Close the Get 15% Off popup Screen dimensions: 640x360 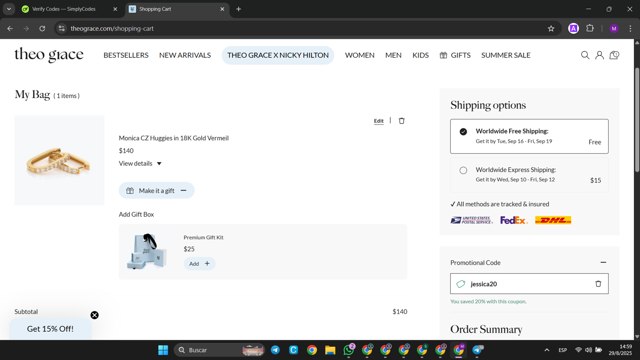coord(94,315)
